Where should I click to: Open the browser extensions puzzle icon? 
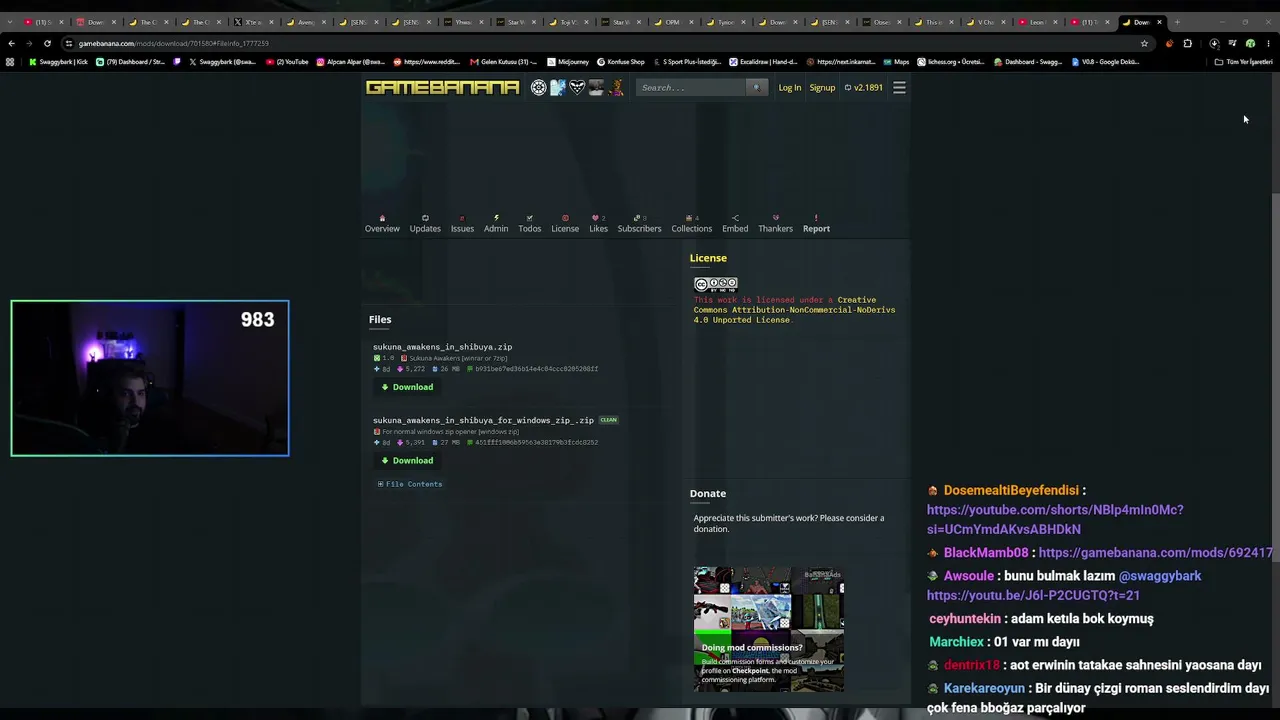point(1188,43)
